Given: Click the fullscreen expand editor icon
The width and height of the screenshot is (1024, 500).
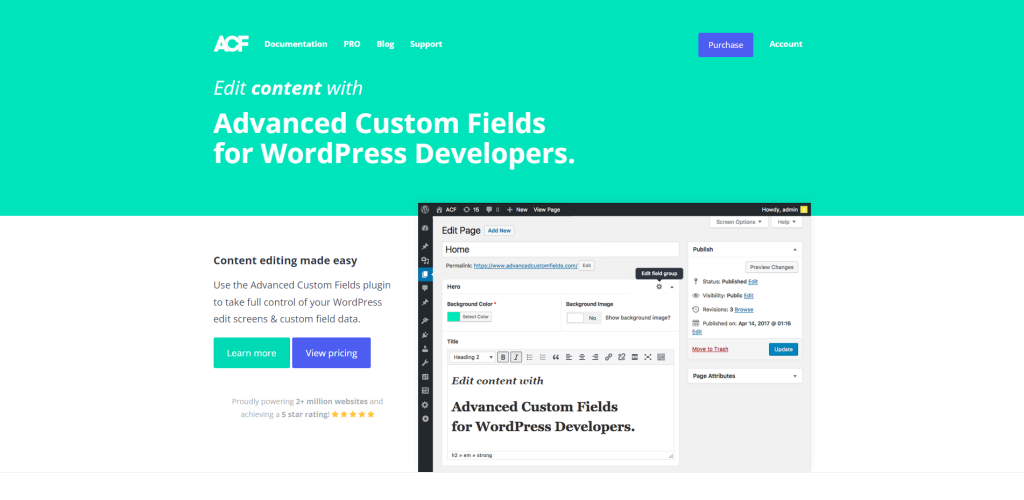Looking at the screenshot, I should click(648, 357).
